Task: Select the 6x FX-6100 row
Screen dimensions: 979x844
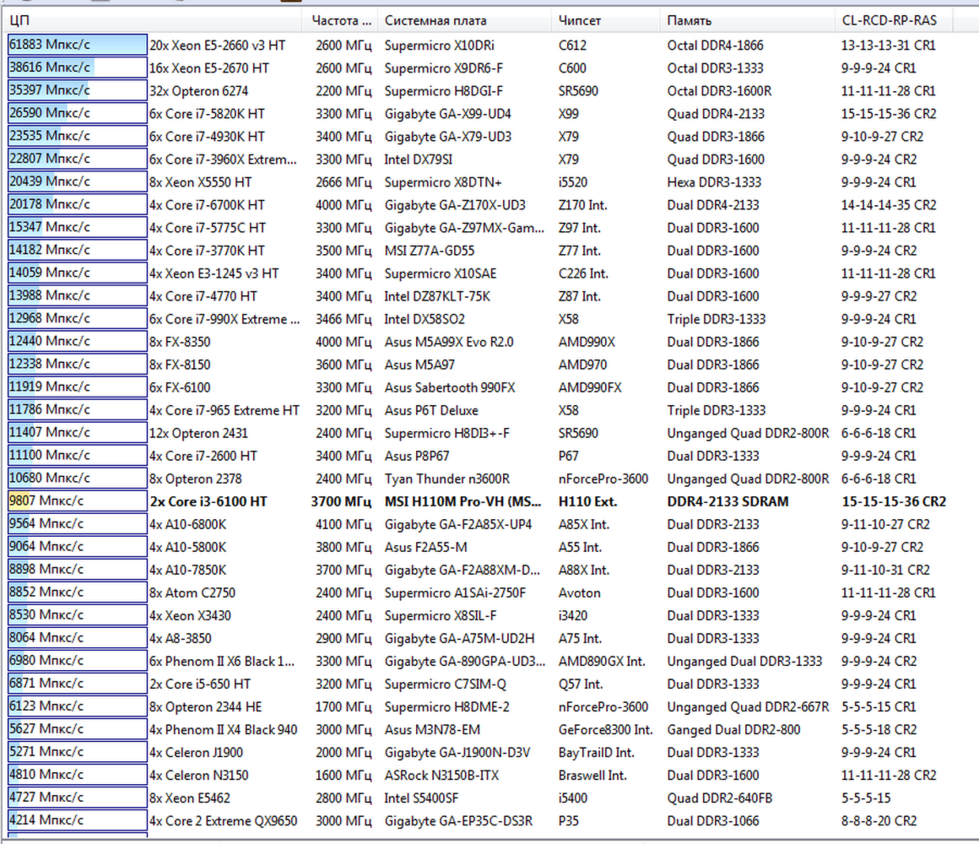Action: (179, 388)
